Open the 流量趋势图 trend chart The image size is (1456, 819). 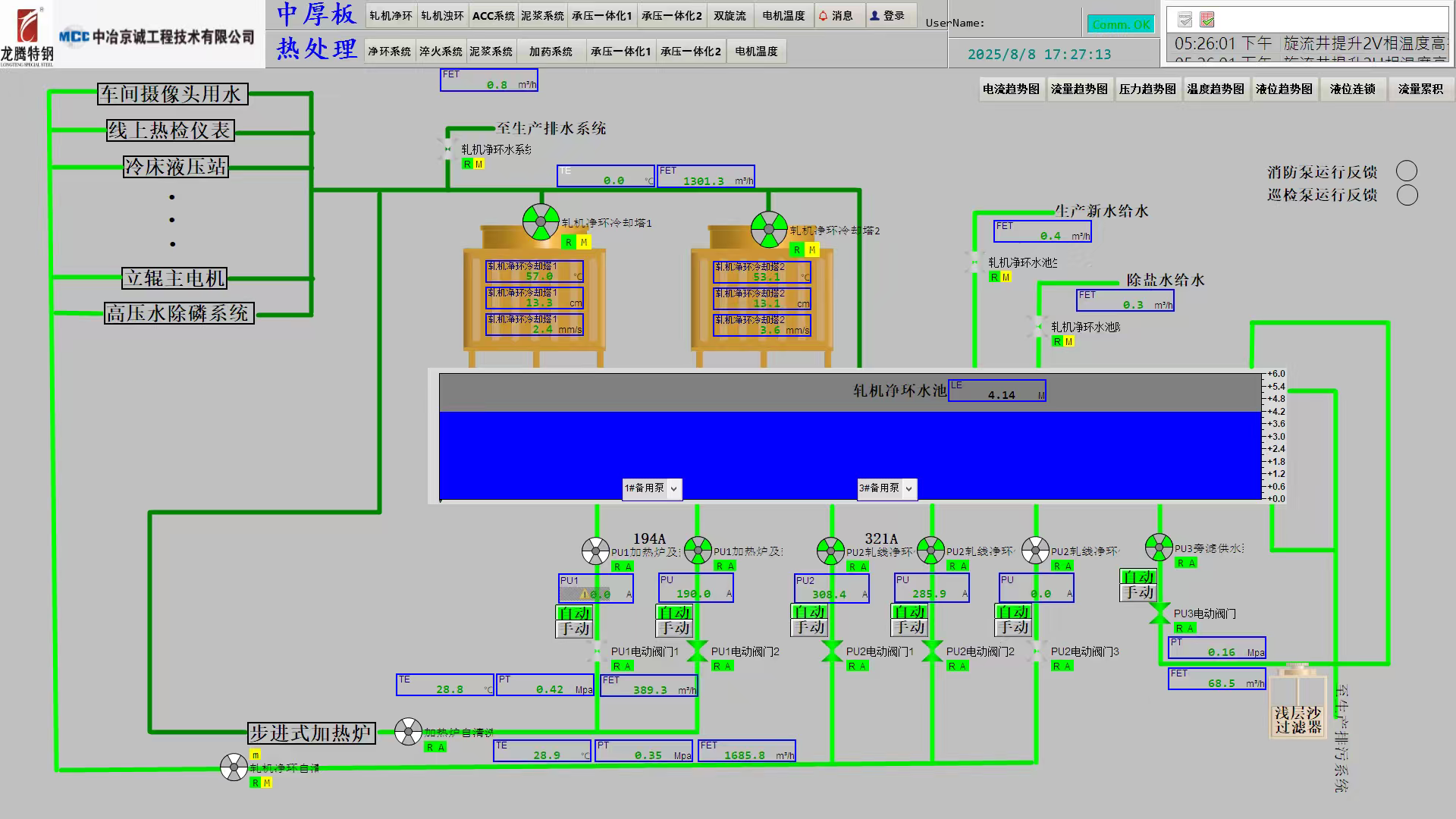(1078, 89)
